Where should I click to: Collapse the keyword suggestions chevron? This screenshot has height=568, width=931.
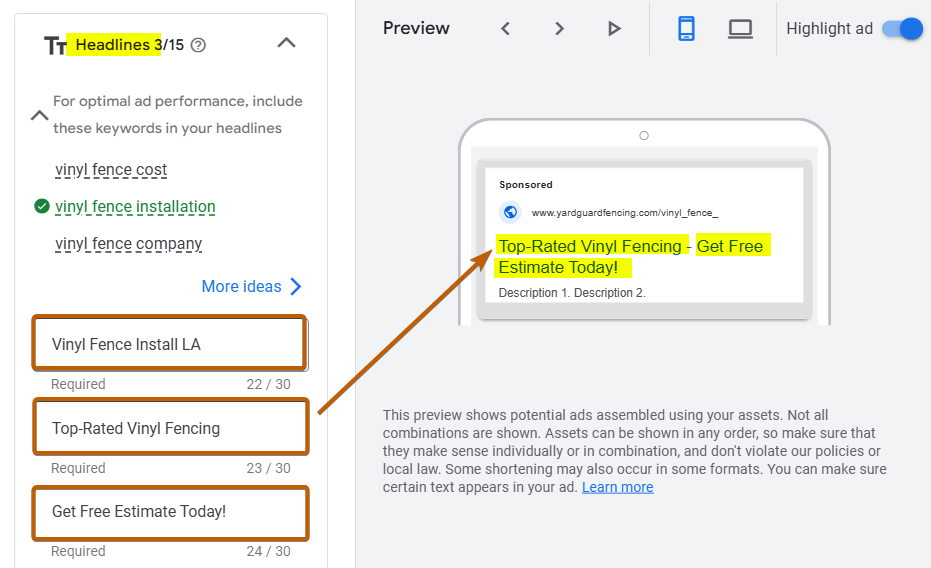[x=39, y=115]
